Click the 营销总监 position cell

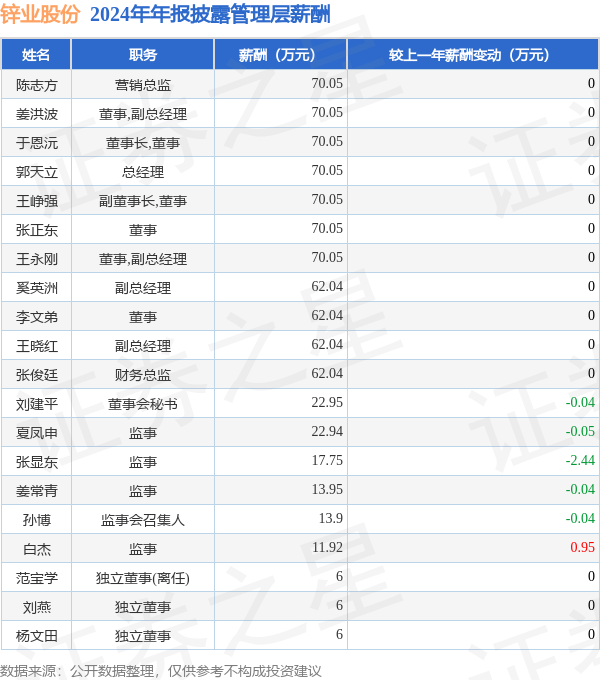click(x=143, y=85)
